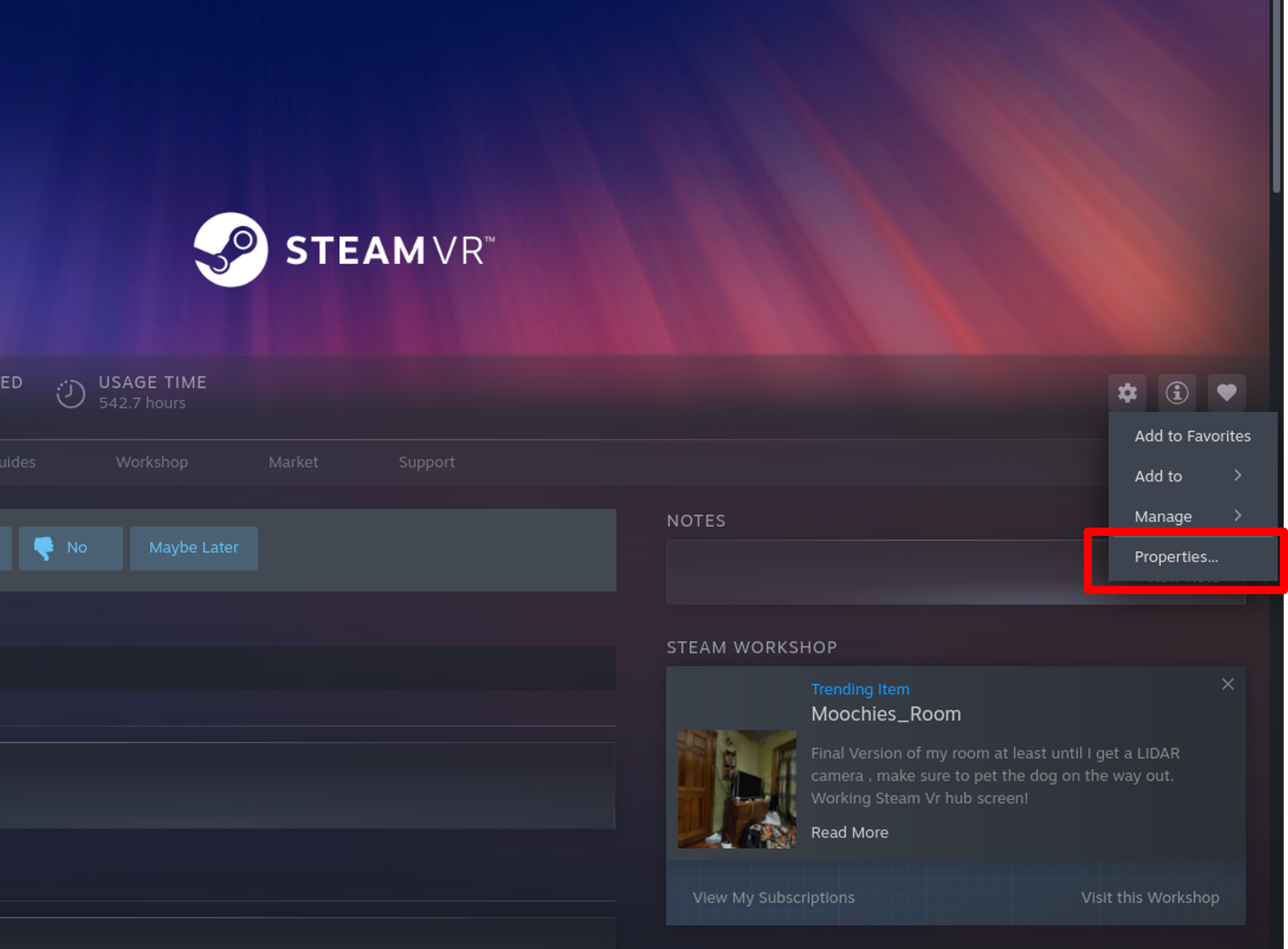This screenshot has width=1288, height=949.
Task: Dismiss the Trending Item workshop card
Action: 1227,684
